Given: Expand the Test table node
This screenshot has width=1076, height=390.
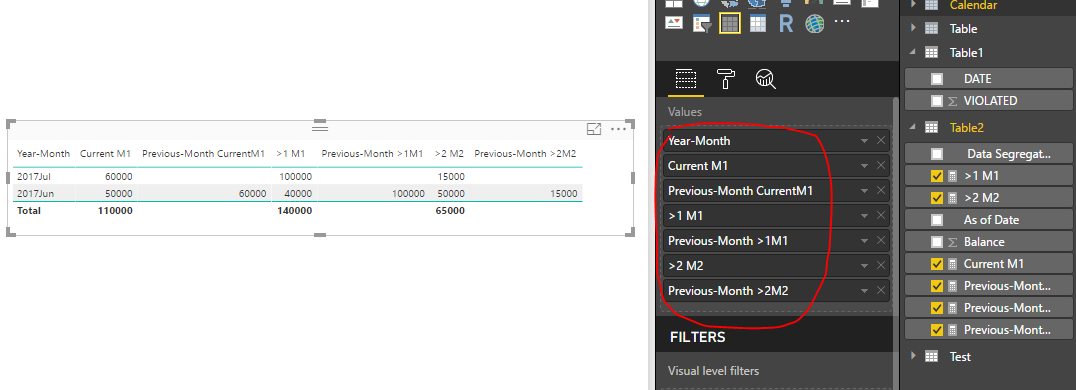Looking at the screenshot, I should [x=913, y=356].
